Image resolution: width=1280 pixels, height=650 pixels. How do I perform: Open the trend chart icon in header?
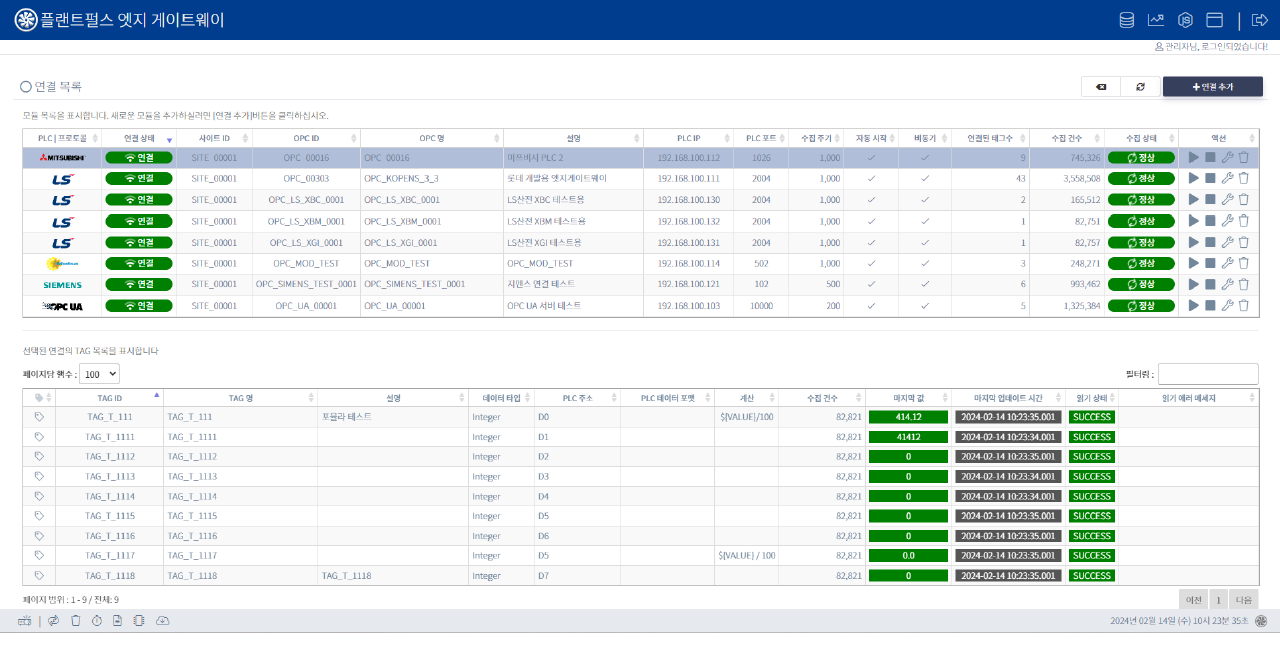[x=1156, y=20]
